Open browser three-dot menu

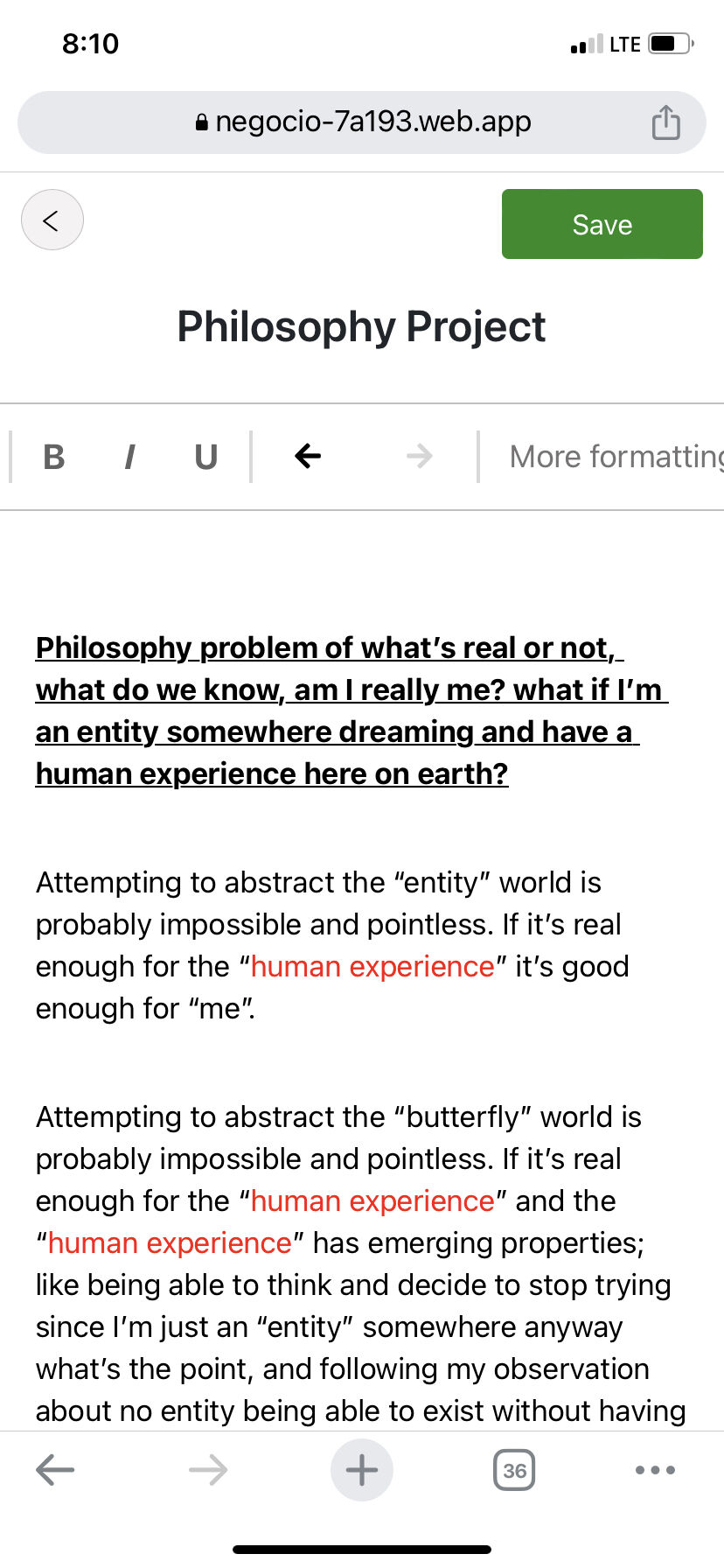655,1470
